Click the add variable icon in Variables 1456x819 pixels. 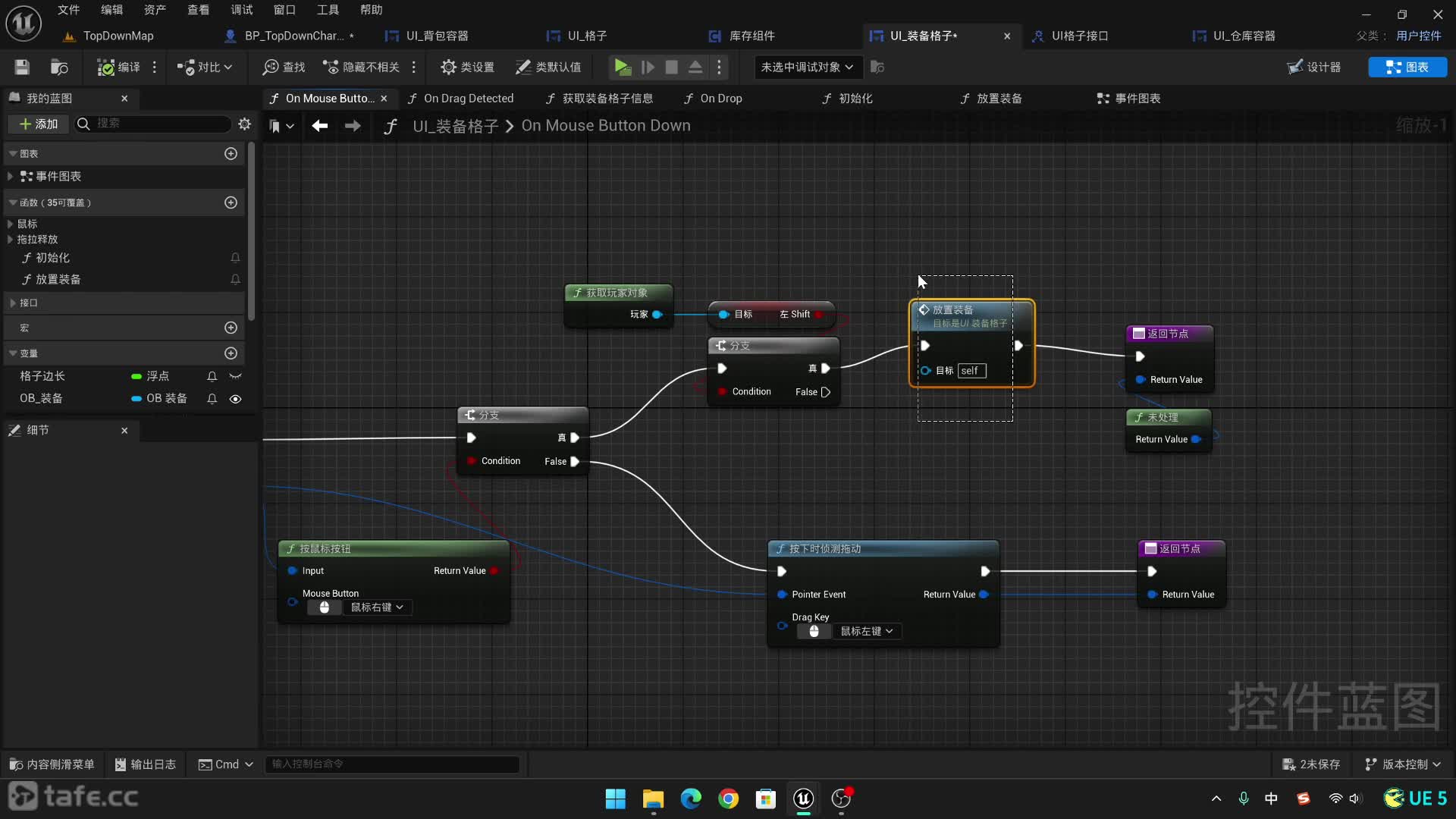pos(229,353)
